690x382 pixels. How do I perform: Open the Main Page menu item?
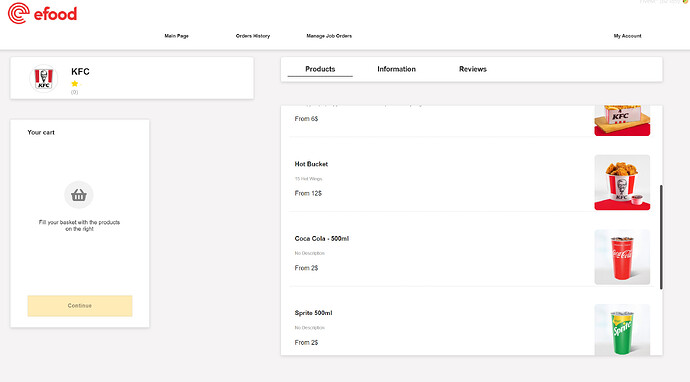coord(176,36)
